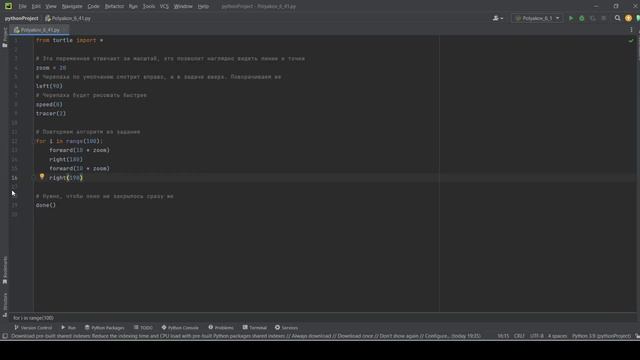Click line number 16 in the gutter
This screenshot has width=640, height=360.
(14, 178)
